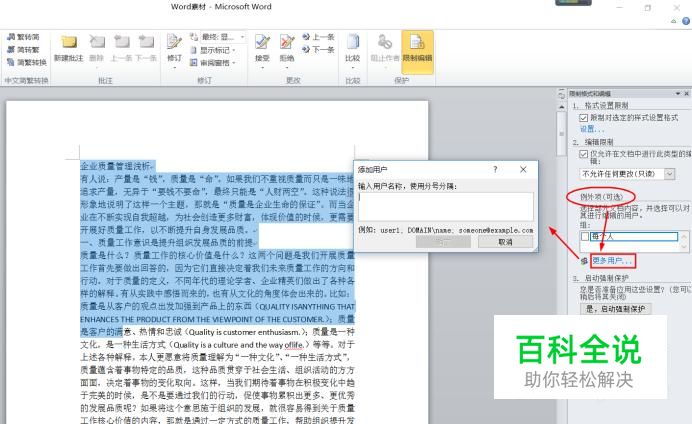Open the 更多用户... link

612,261
